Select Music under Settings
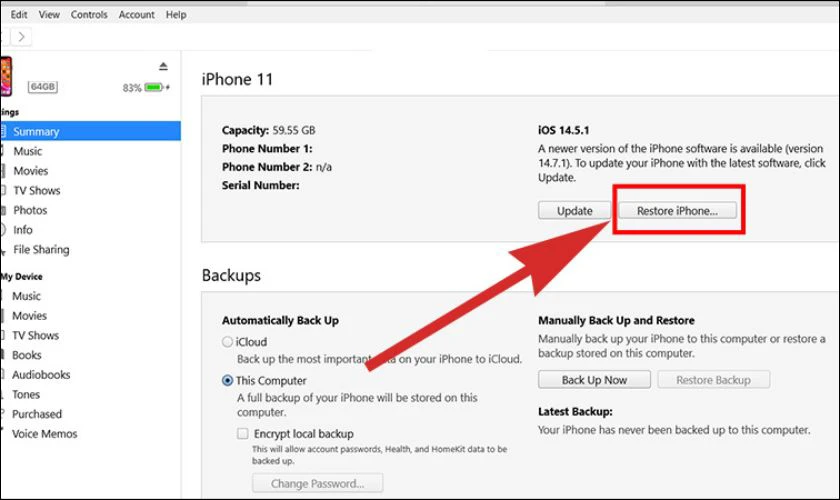This screenshot has height=500, width=840. [x=28, y=151]
